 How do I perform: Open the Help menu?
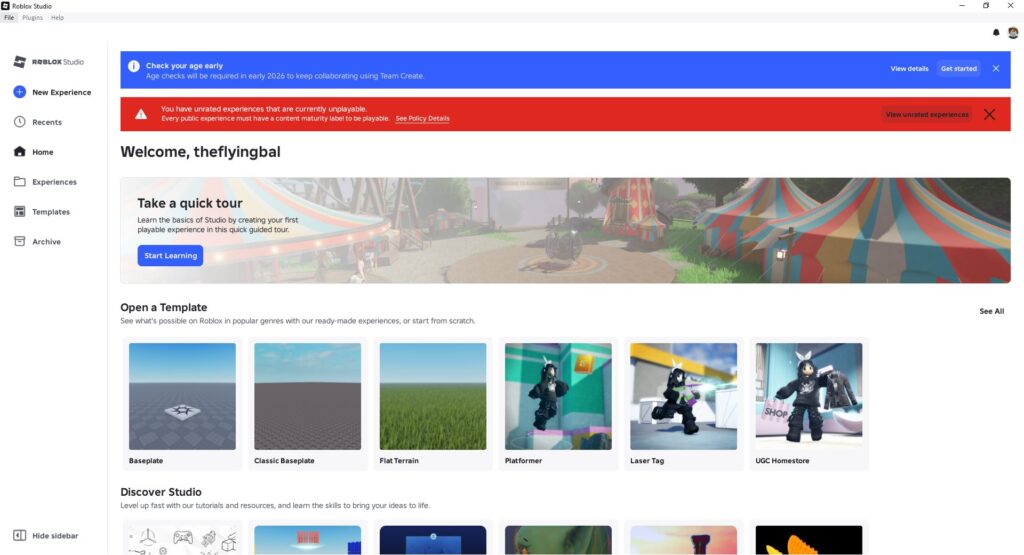click(57, 18)
